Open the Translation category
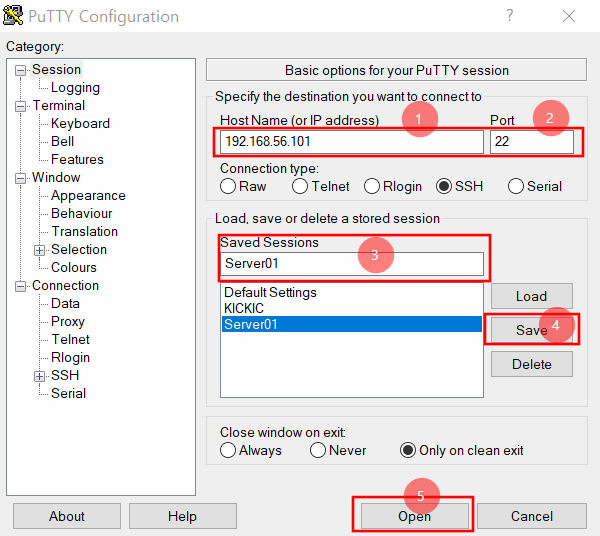The width and height of the screenshot is (600, 536). point(85,231)
